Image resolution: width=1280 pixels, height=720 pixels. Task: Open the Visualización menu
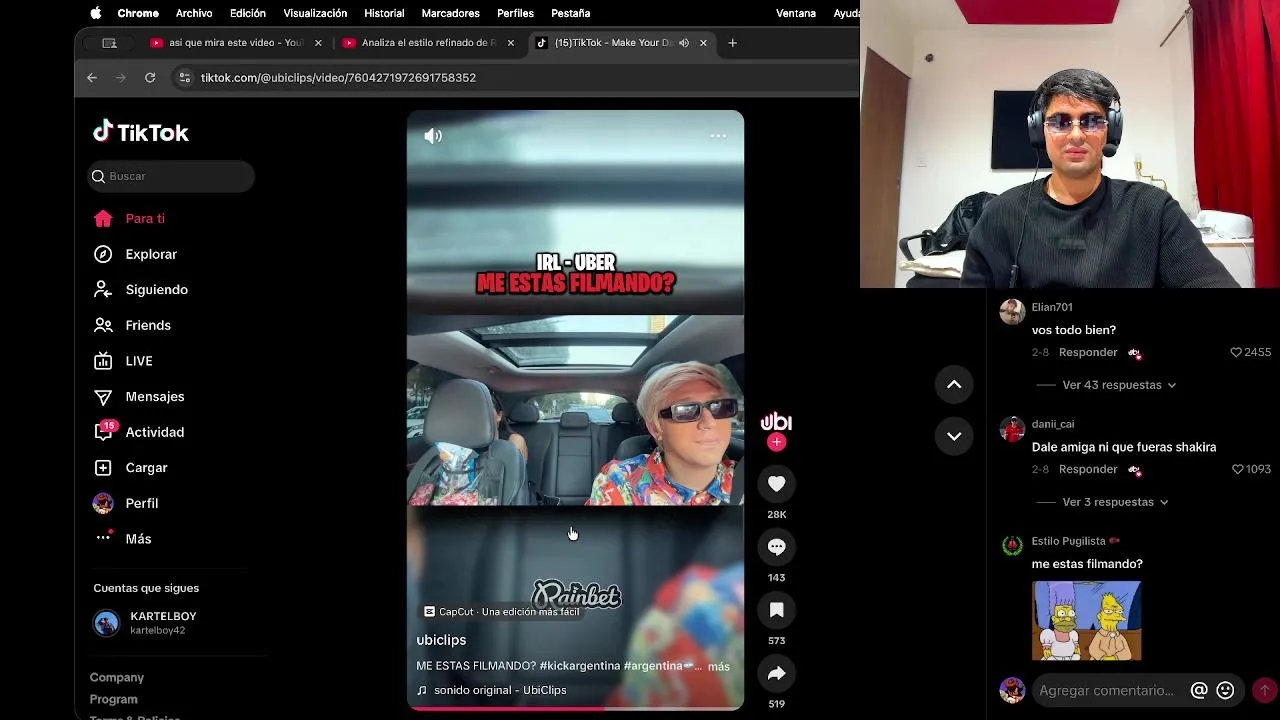point(315,13)
